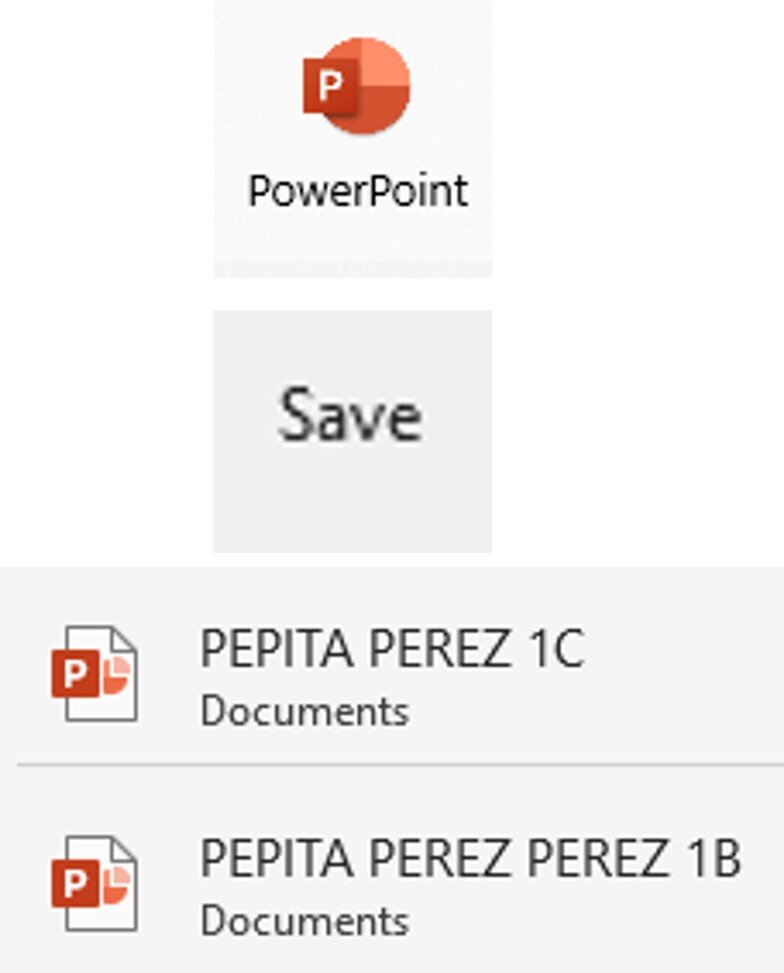Screen dimensions: 784x973
Task: Click the pptx icon beside the 1C file
Action: click(95, 673)
